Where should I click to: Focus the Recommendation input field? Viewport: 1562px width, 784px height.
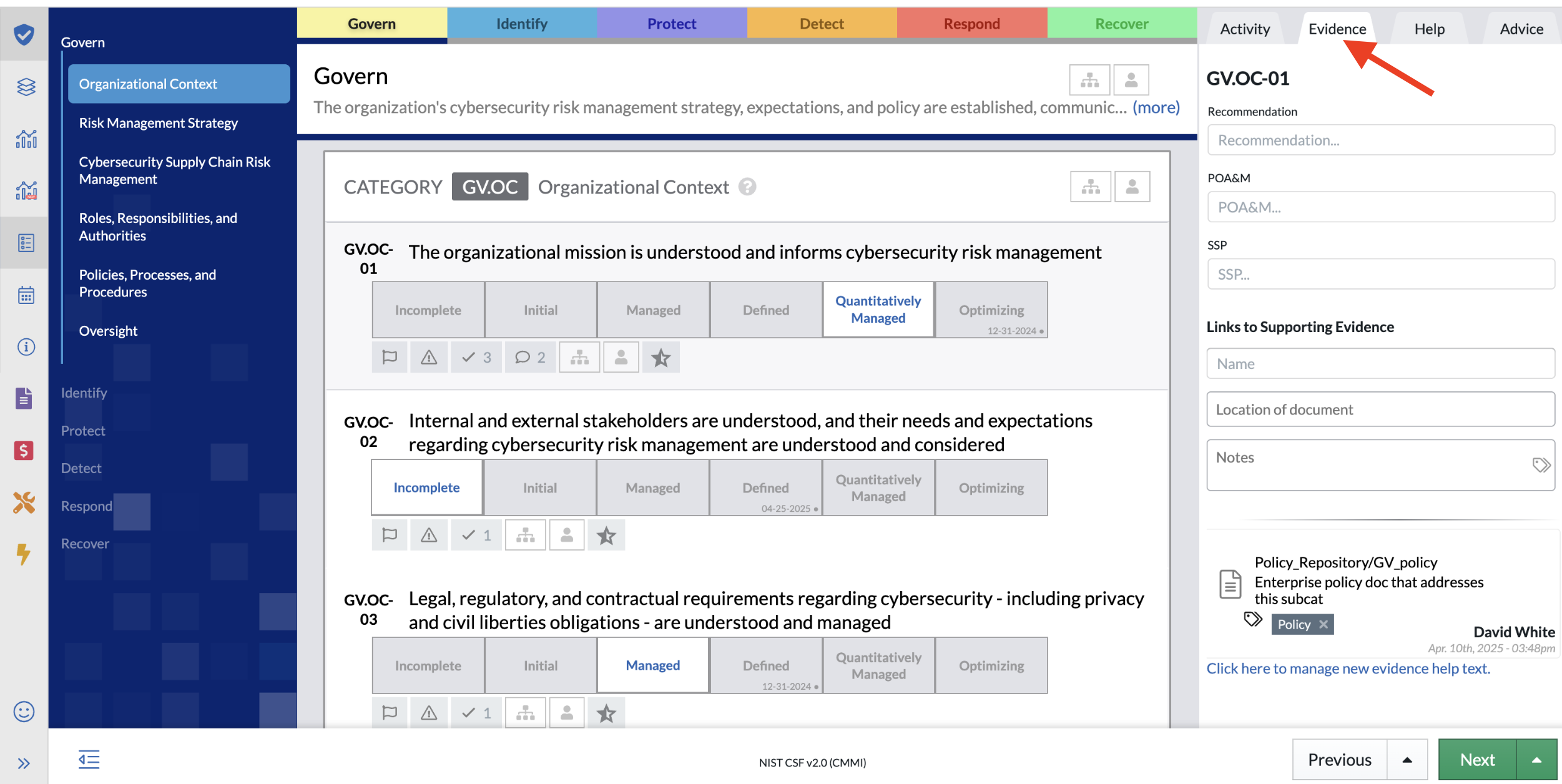[x=1381, y=140]
